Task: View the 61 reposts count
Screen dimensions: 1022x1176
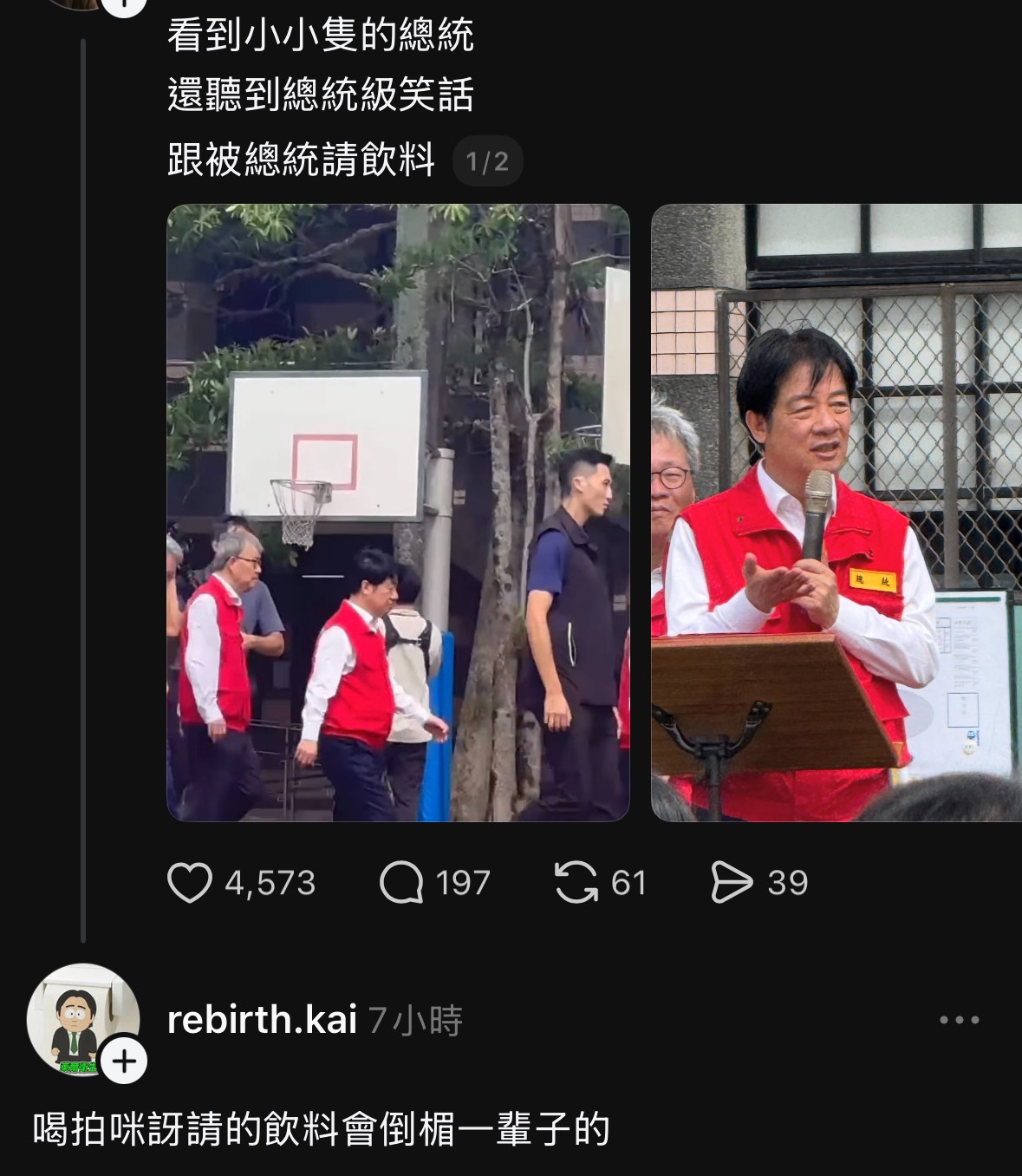Action: [x=628, y=883]
